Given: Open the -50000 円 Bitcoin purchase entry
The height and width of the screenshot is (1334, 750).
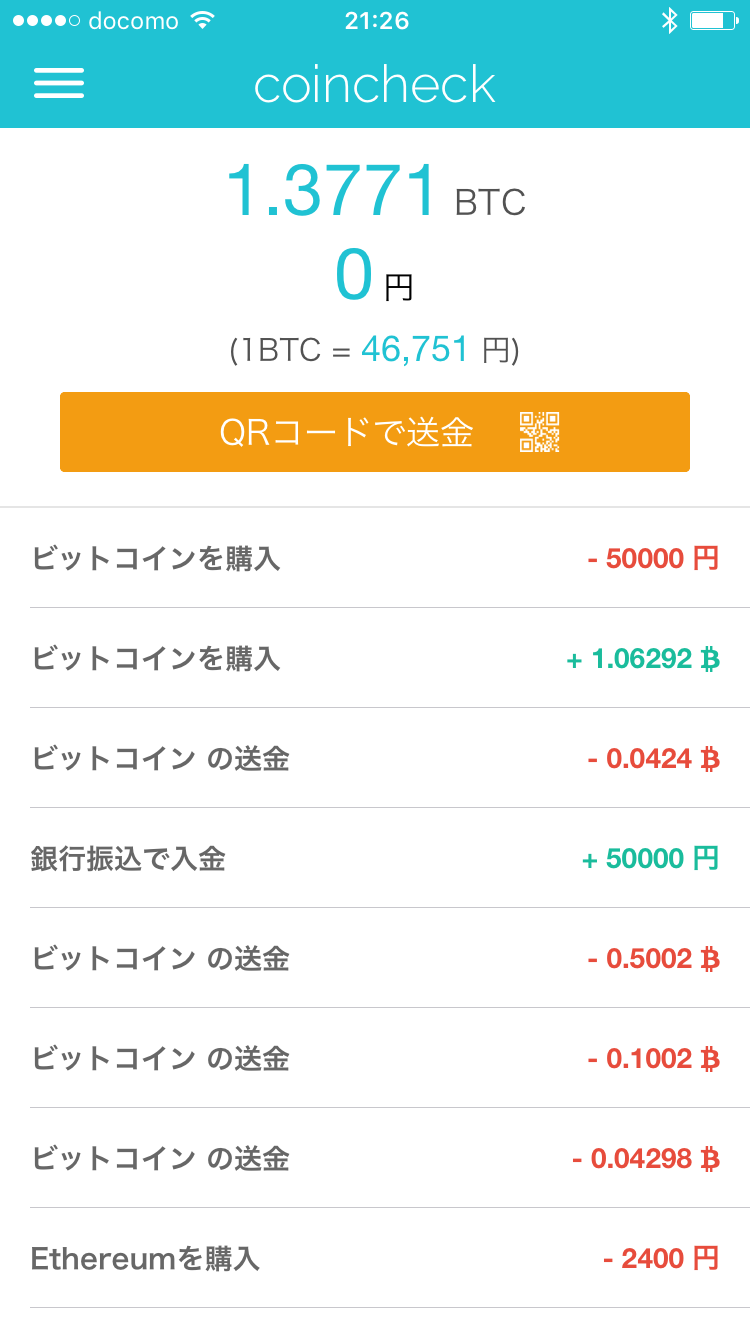Looking at the screenshot, I should [375, 558].
